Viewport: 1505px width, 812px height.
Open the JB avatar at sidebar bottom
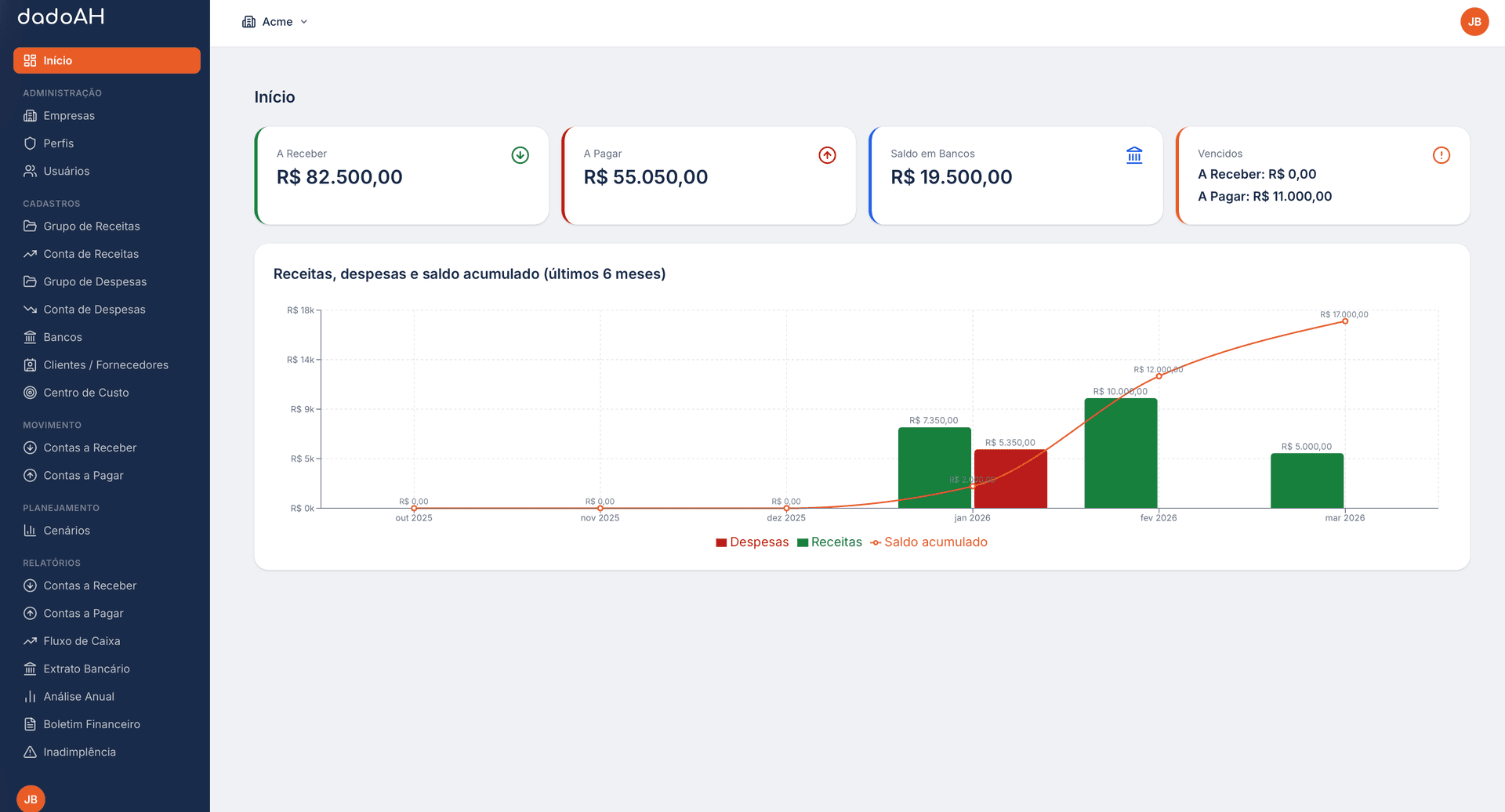[31, 799]
